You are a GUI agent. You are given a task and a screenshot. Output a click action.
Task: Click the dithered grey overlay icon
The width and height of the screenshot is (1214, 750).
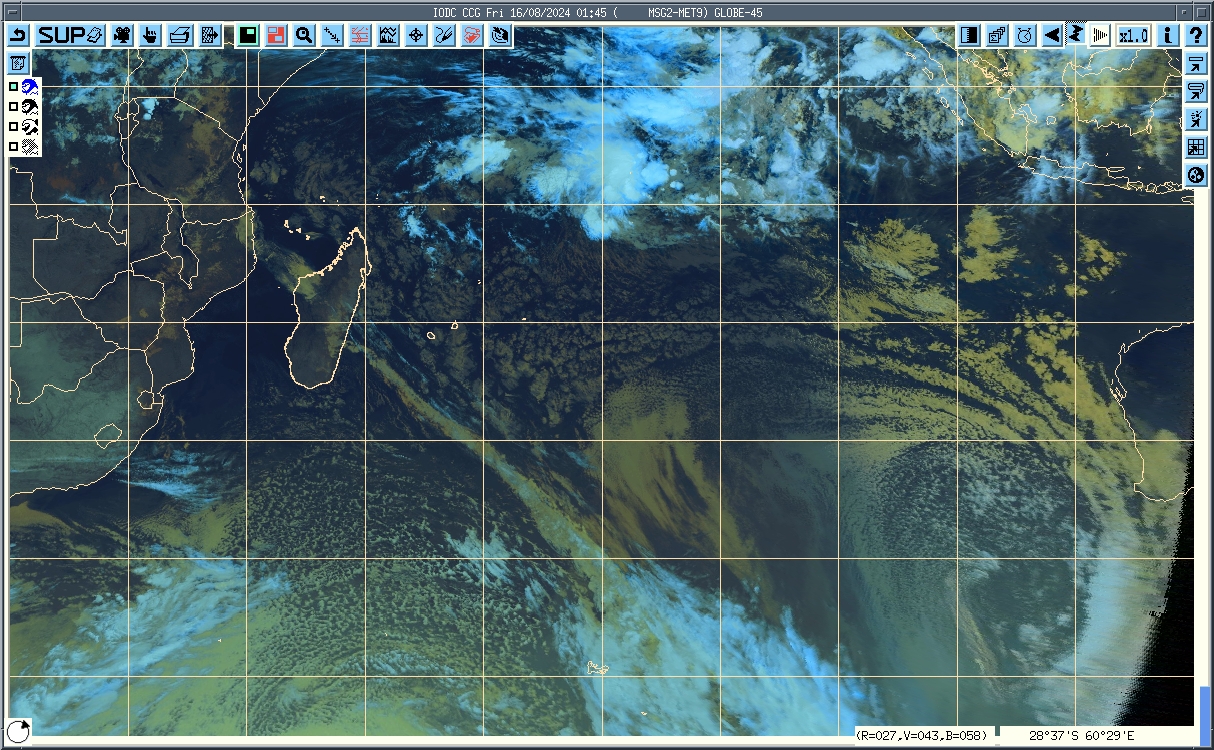coord(30,147)
